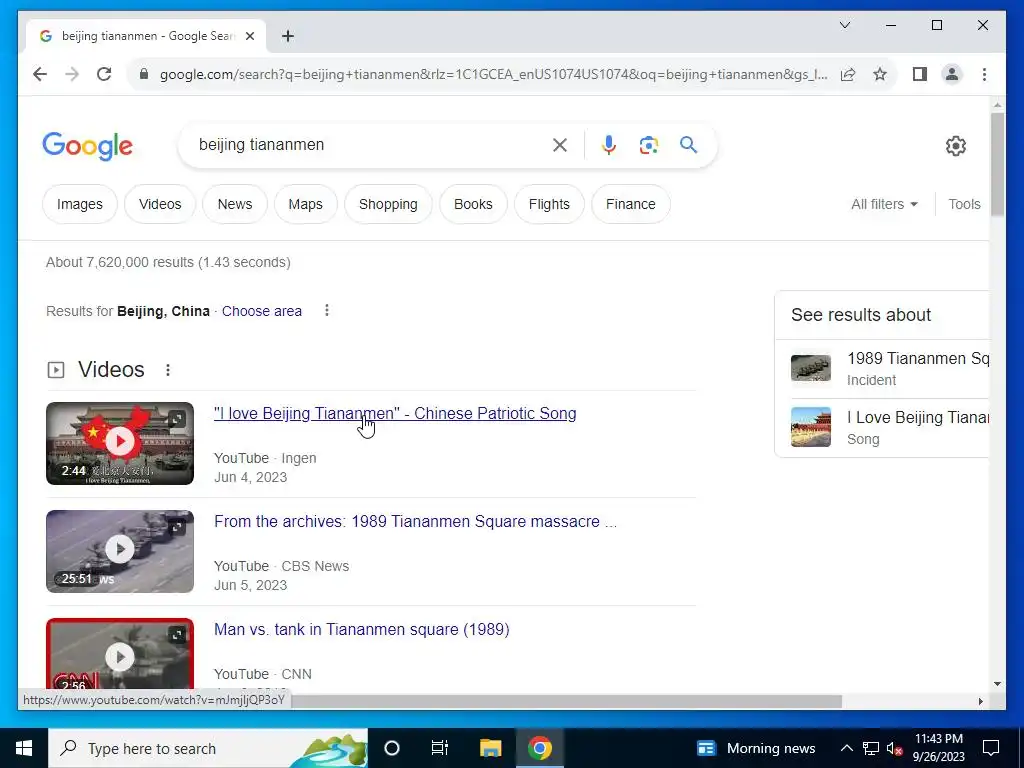Click the horizontal scrollbar at page bottom
1024x768 pixels.
click(x=566, y=701)
